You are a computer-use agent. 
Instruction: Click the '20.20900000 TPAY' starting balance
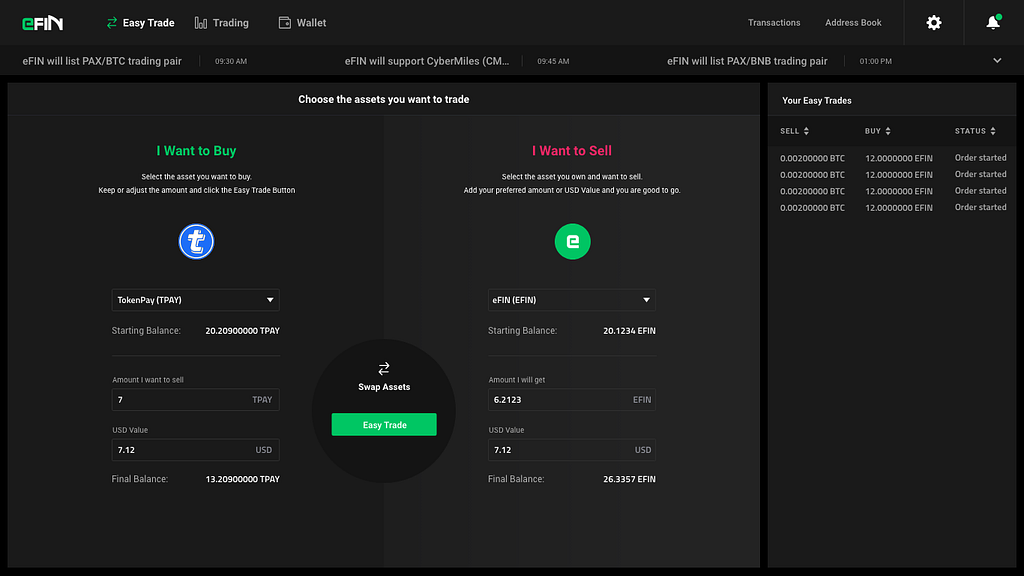click(242, 331)
